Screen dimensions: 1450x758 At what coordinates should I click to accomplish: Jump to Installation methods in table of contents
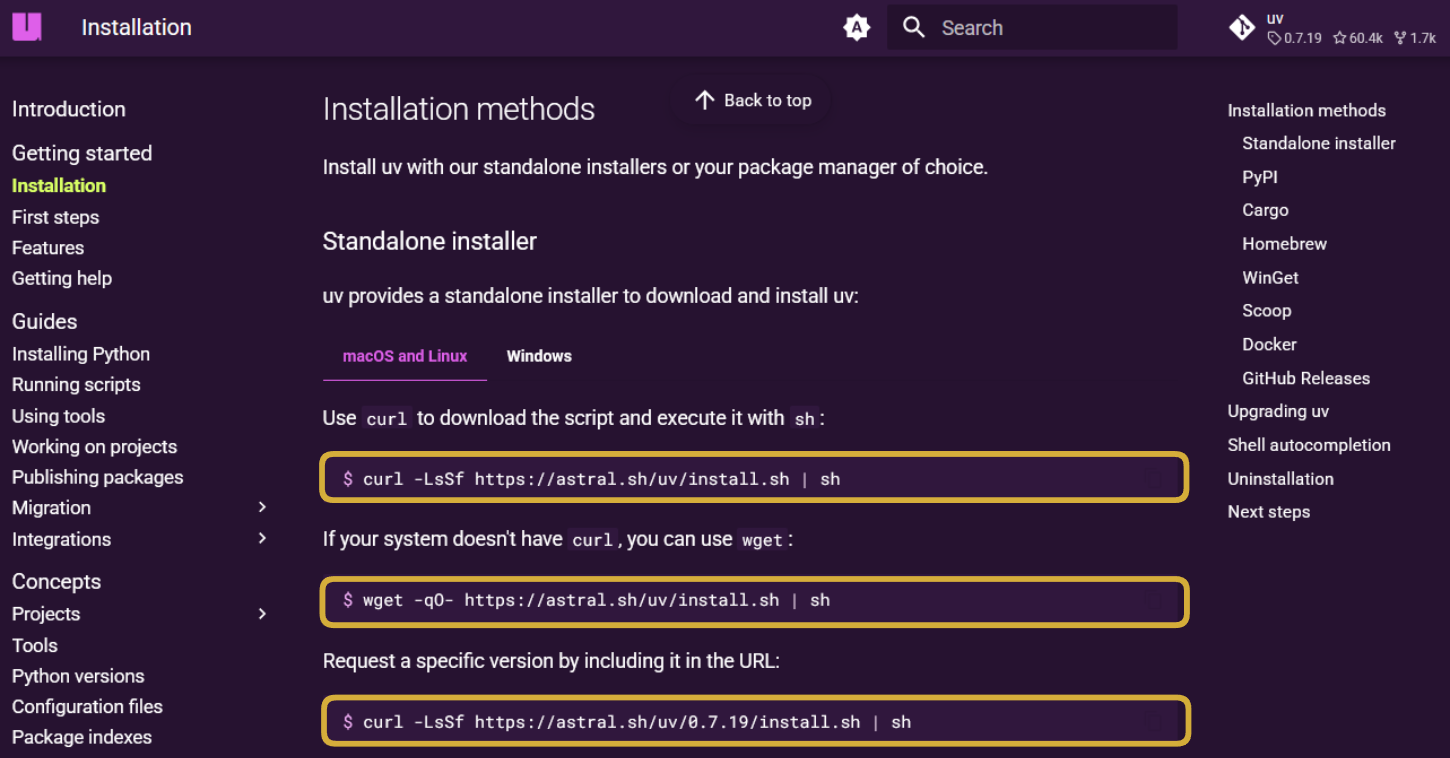pos(1307,111)
